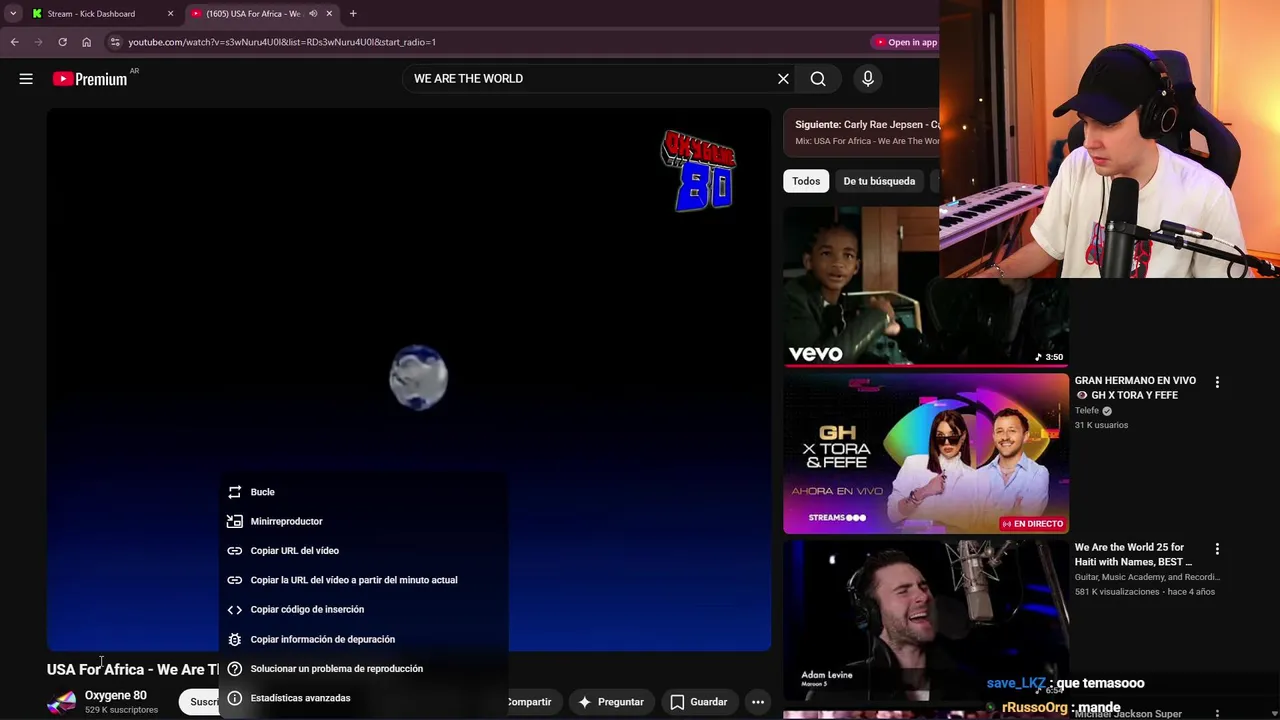
Task: Open We Are the World 25 for Haiti title
Action: 1133,554
